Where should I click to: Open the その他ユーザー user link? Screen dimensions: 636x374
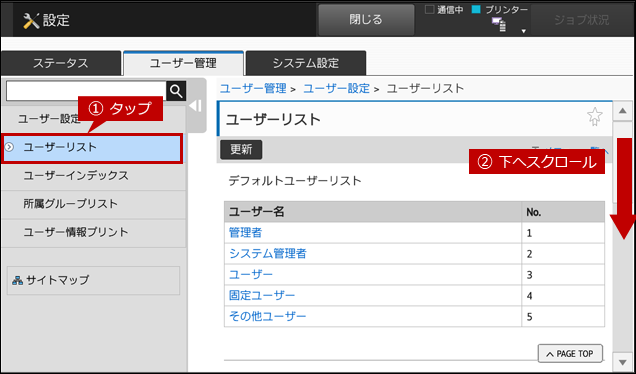click(268, 316)
